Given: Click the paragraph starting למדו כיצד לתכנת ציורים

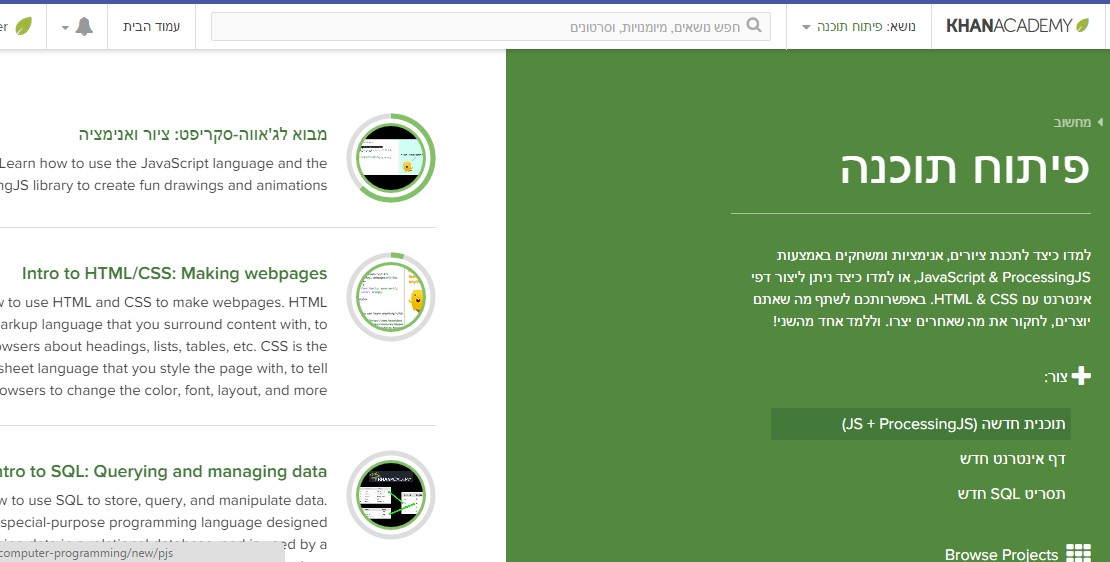Looking at the screenshot, I should click(922, 288).
